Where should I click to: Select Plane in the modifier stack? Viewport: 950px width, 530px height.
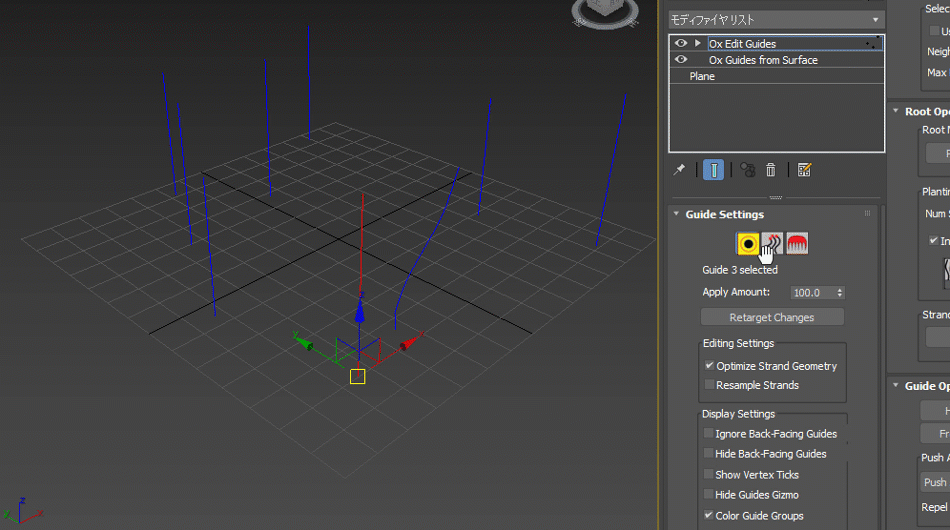pyautogui.click(x=702, y=76)
